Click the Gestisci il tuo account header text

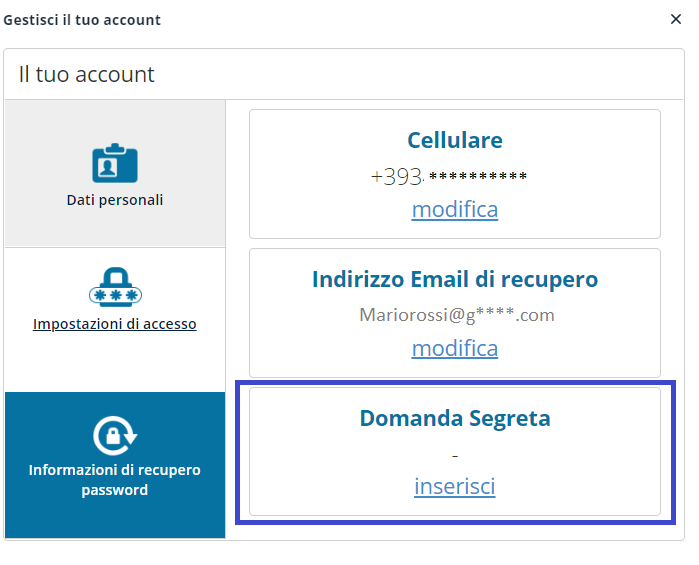(x=82, y=20)
